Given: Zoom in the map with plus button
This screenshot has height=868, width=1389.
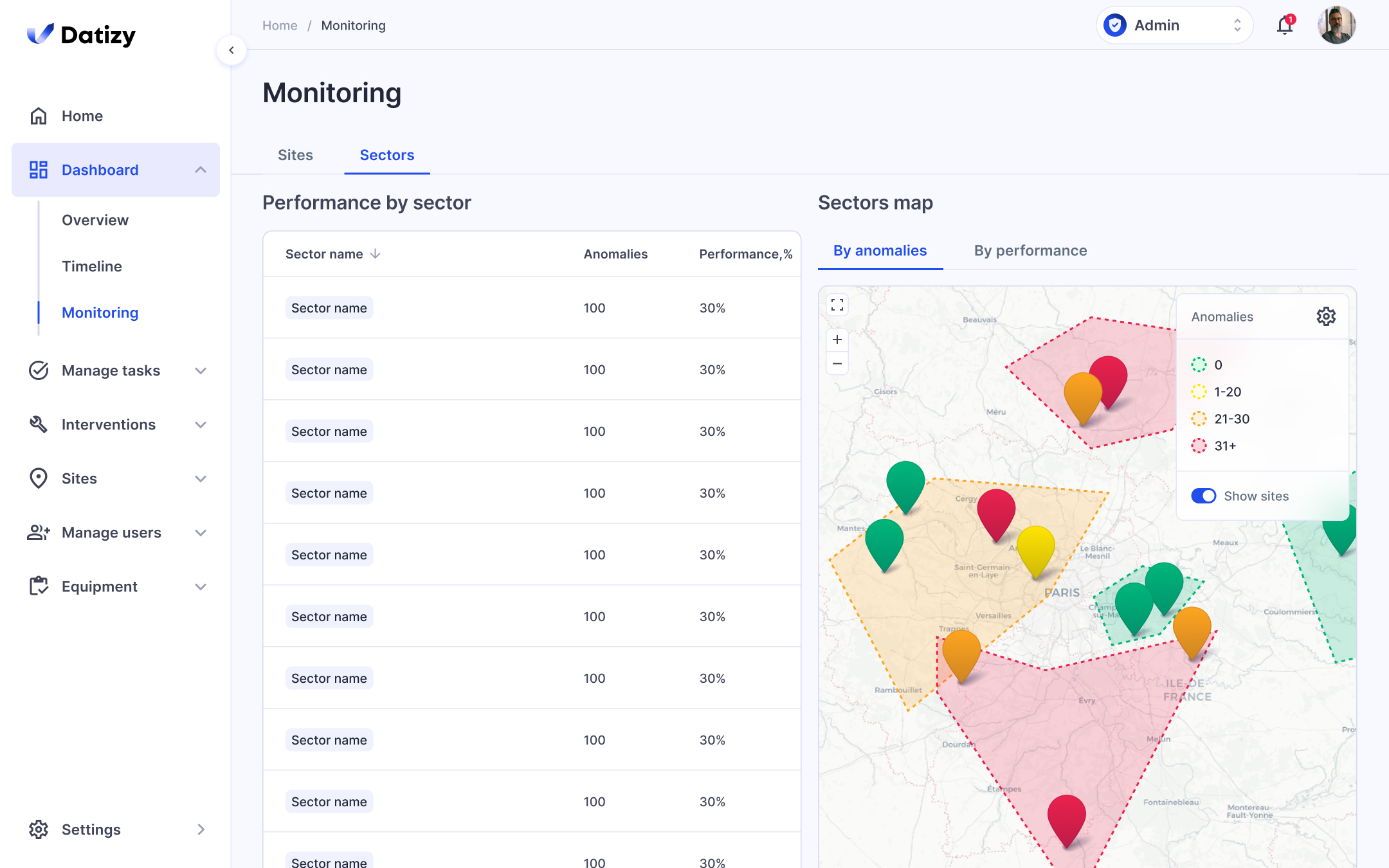Looking at the screenshot, I should 837,339.
